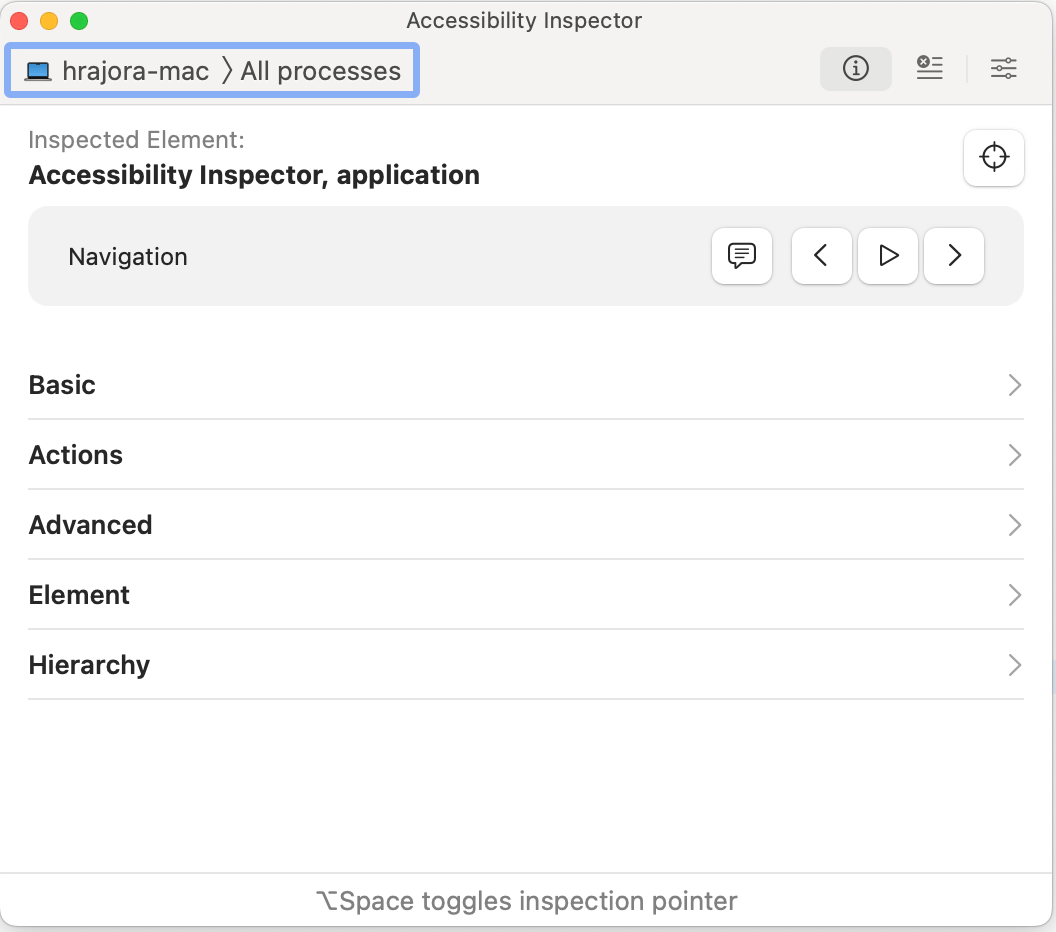
Task: Navigate to the next element
Action: [x=953, y=256]
